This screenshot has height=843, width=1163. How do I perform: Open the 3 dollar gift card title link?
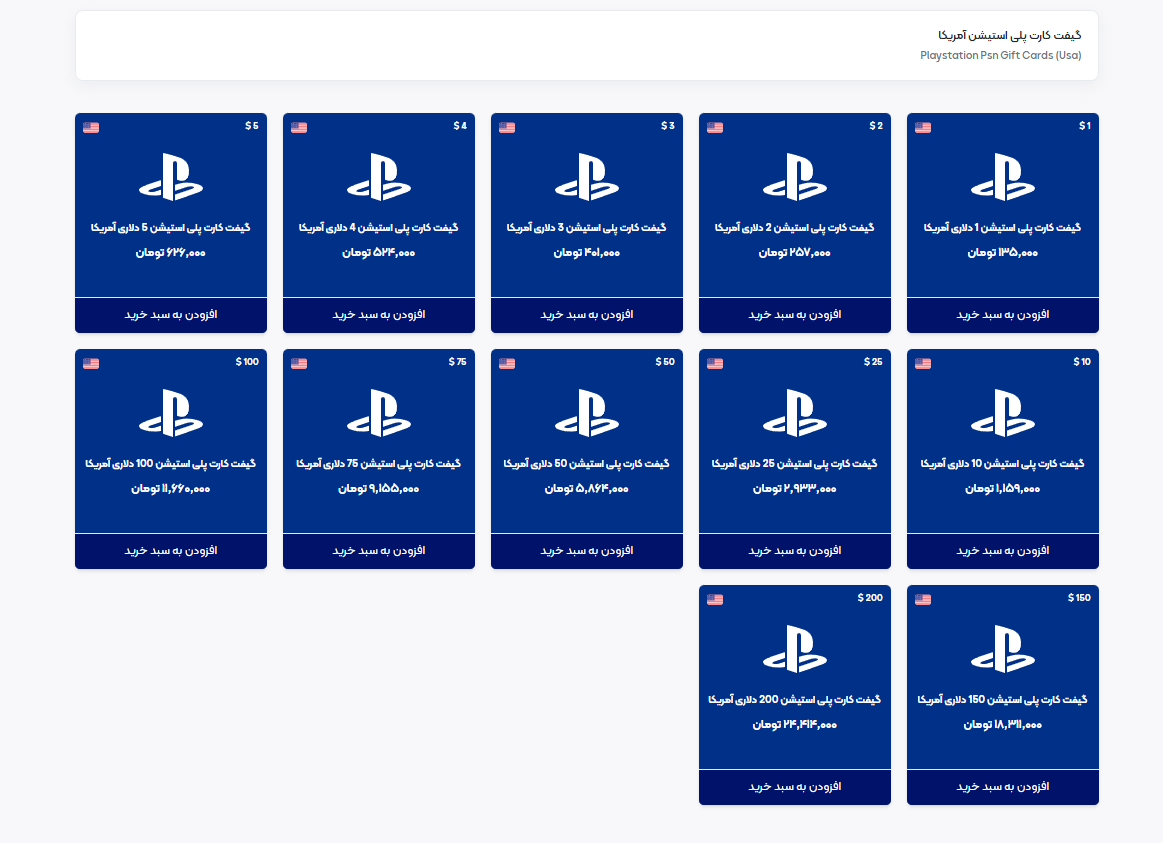tap(587, 228)
